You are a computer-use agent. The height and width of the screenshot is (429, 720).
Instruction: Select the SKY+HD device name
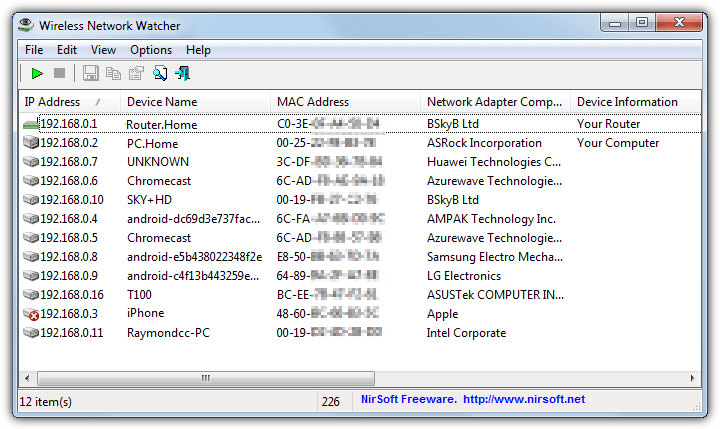149,200
